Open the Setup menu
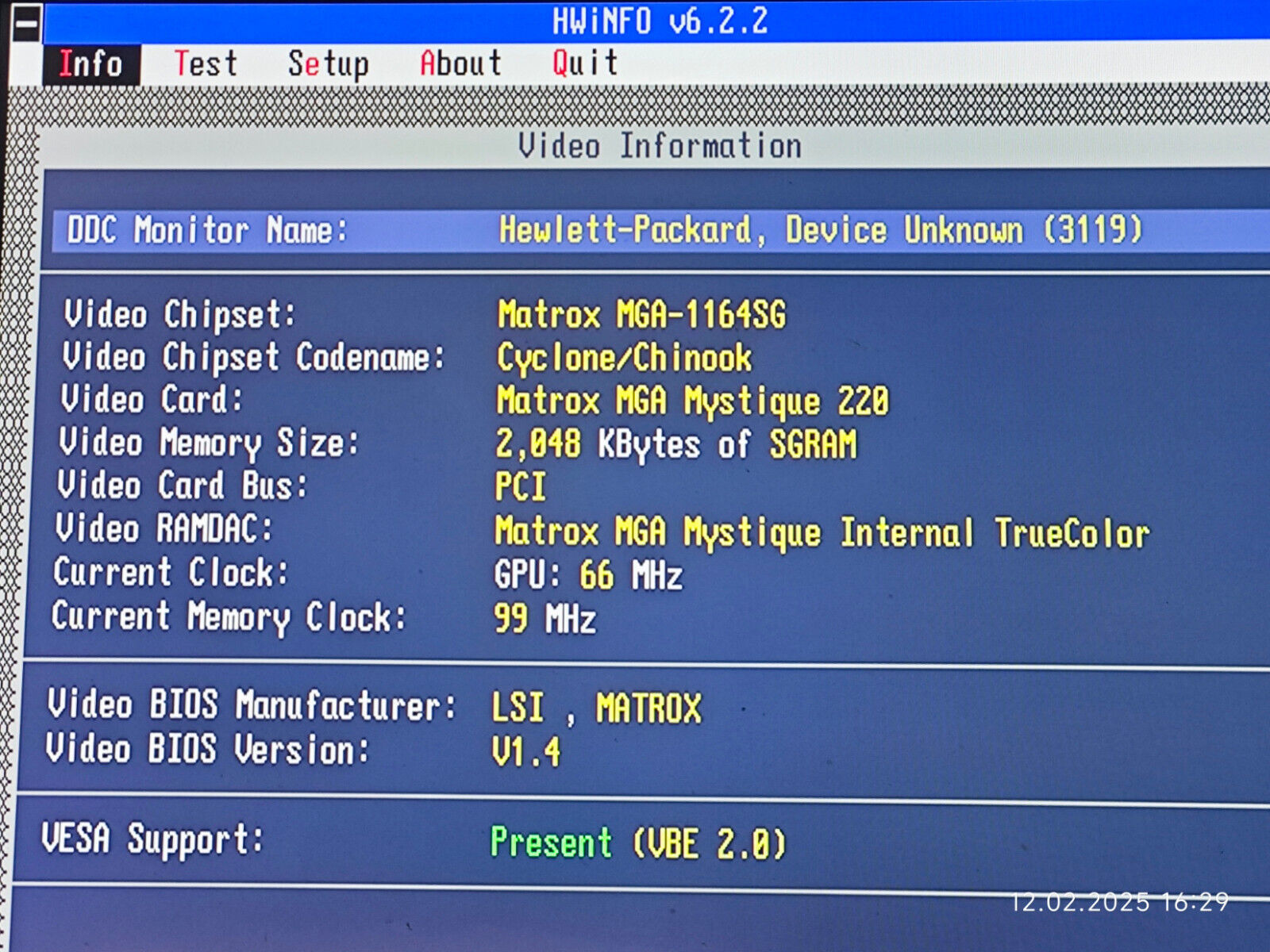1270x952 pixels. [x=329, y=64]
